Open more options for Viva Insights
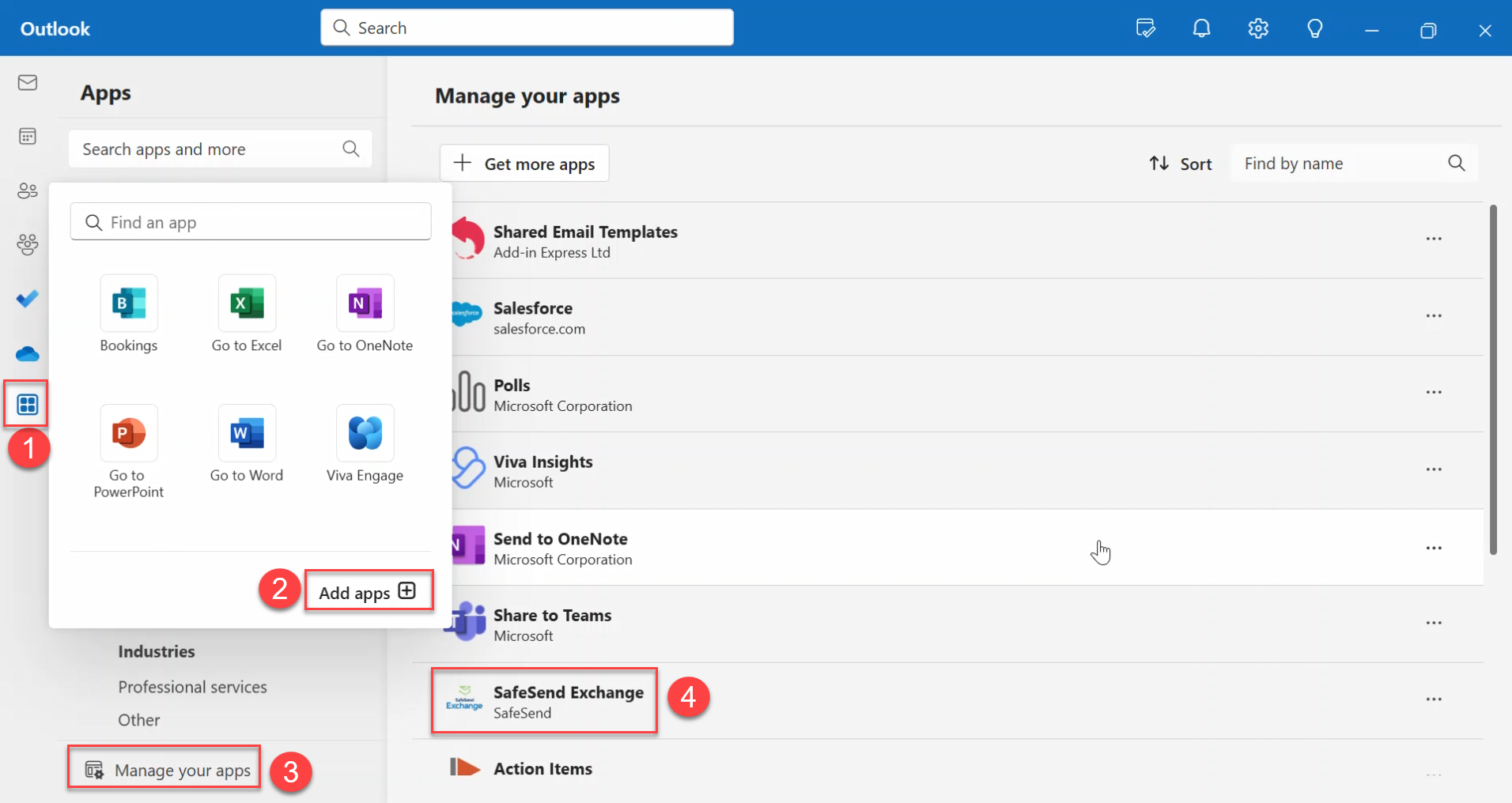This screenshot has width=1512, height=803. [x=1434, y=469]
